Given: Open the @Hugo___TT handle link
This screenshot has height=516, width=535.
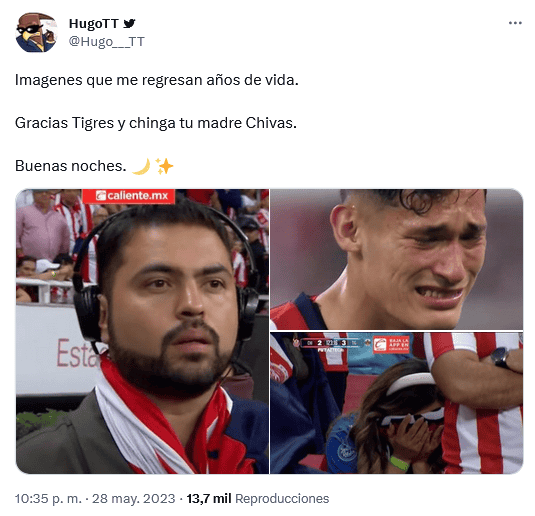Looking at the screenshot, I should tap(107, 42).
